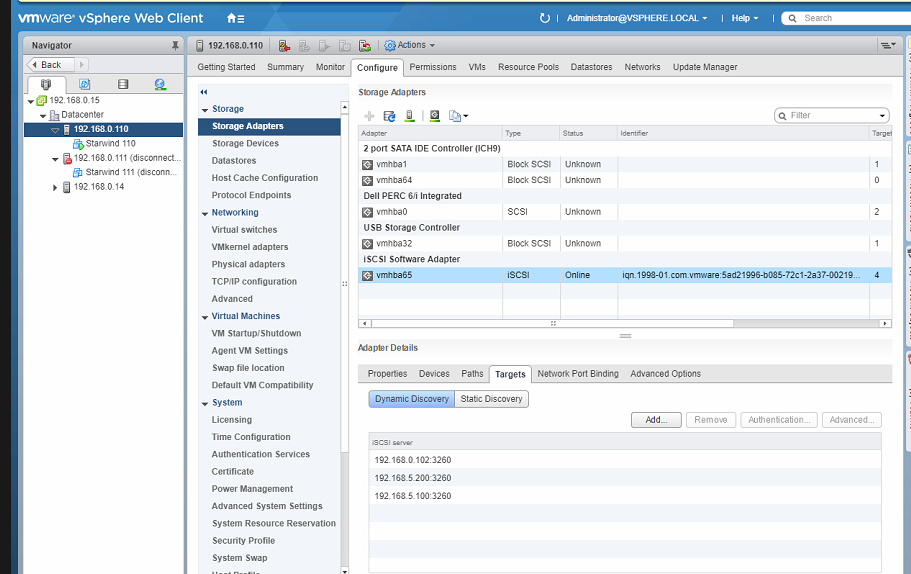This screenshot has width=911, height=574.
Task: Open the Datastores tab
Action: click(x=591, y=67)
